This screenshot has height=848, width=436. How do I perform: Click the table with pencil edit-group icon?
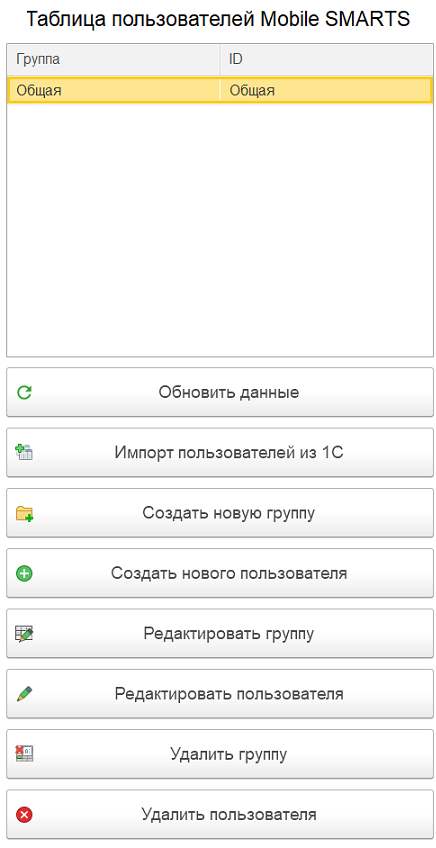click(24, 633)
